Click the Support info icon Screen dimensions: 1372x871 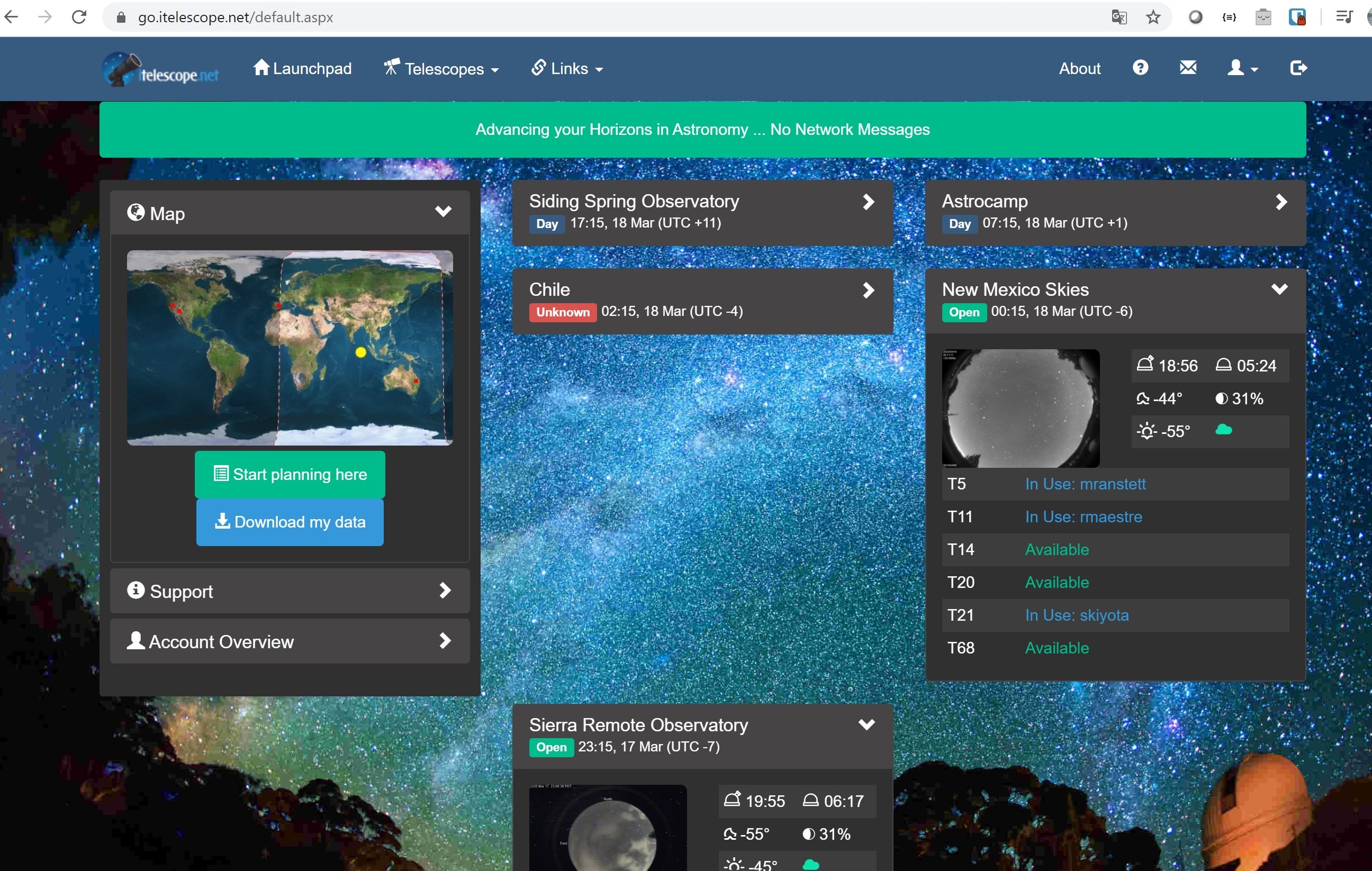point(136,590)
